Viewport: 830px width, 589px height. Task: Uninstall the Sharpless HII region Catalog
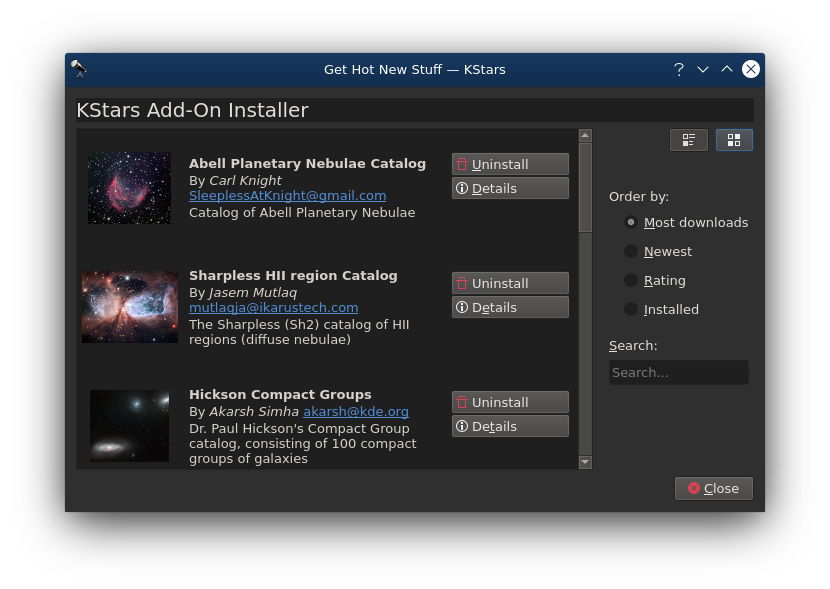[510, 283]
